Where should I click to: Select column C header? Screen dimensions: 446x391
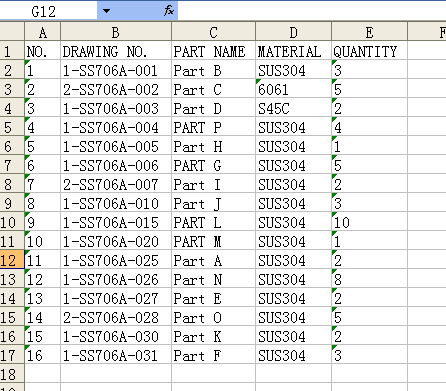(x=214, y=32)
